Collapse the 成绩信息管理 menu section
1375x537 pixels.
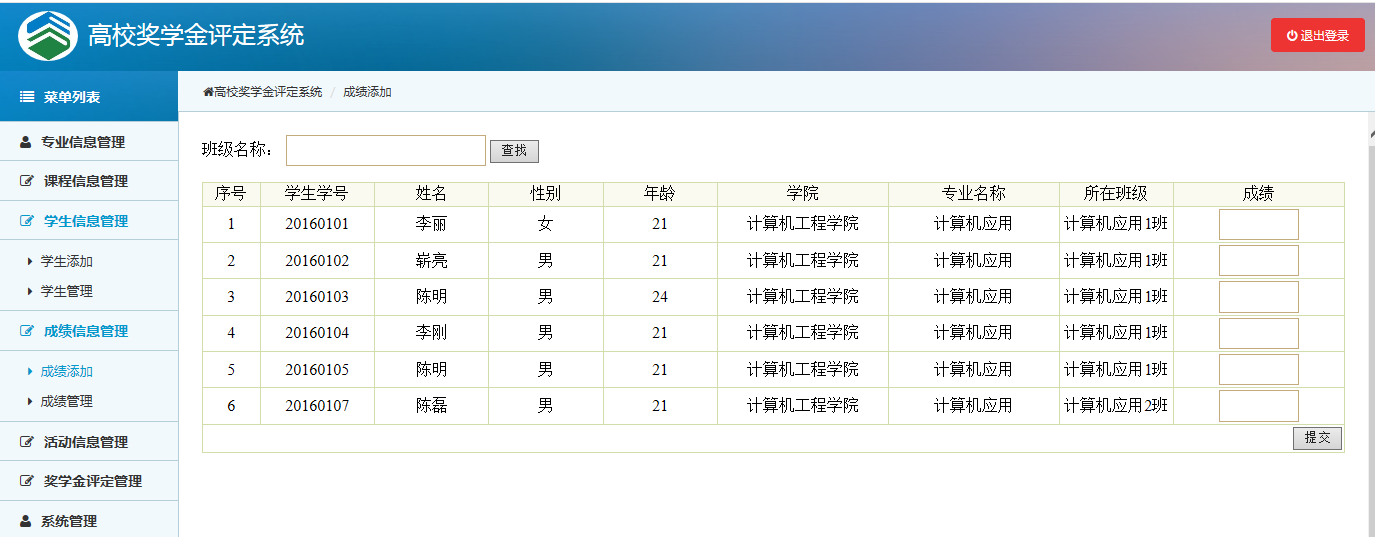89,331
